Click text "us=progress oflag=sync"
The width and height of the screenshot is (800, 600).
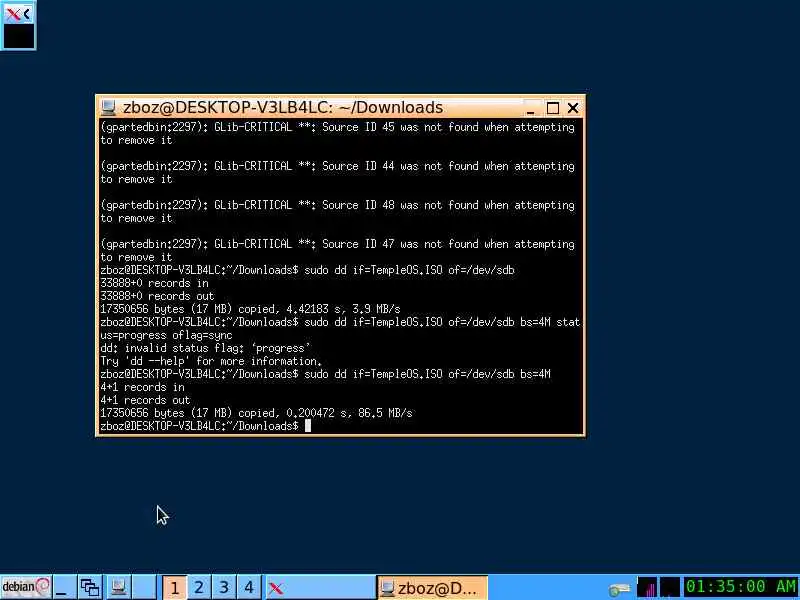(x=166, y=335)
